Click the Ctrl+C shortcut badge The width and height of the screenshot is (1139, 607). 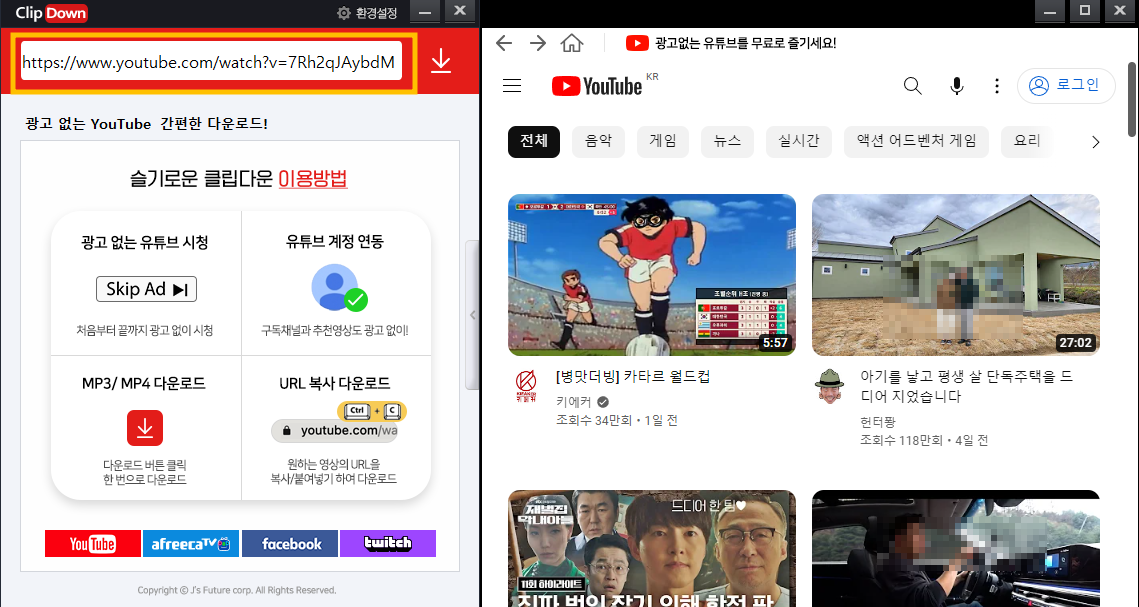click(x=372, y=411)
